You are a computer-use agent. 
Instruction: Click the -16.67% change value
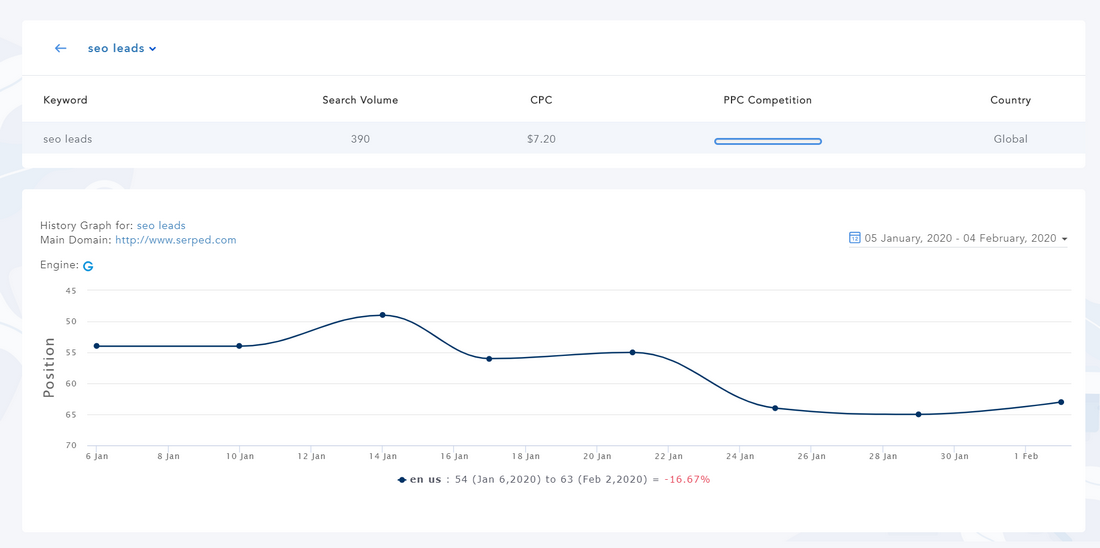click(x=688, y=480)
